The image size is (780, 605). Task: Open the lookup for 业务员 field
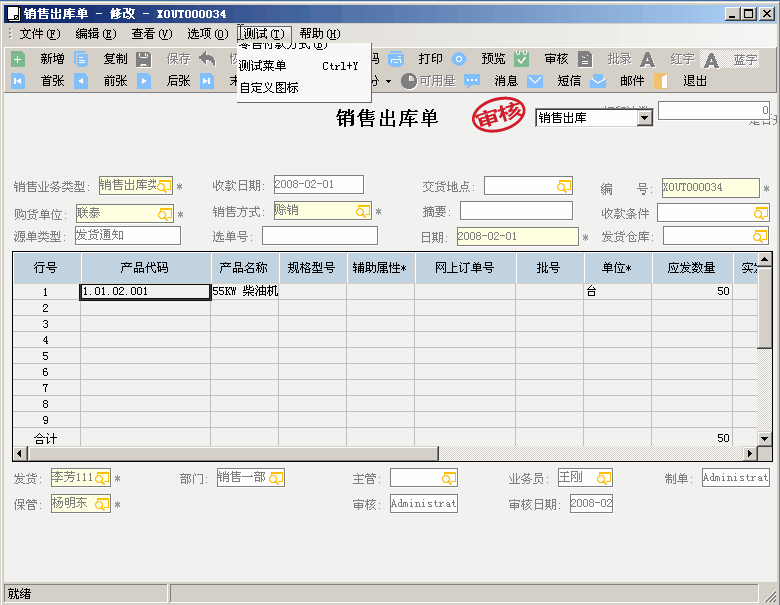(x=603, y=479)
